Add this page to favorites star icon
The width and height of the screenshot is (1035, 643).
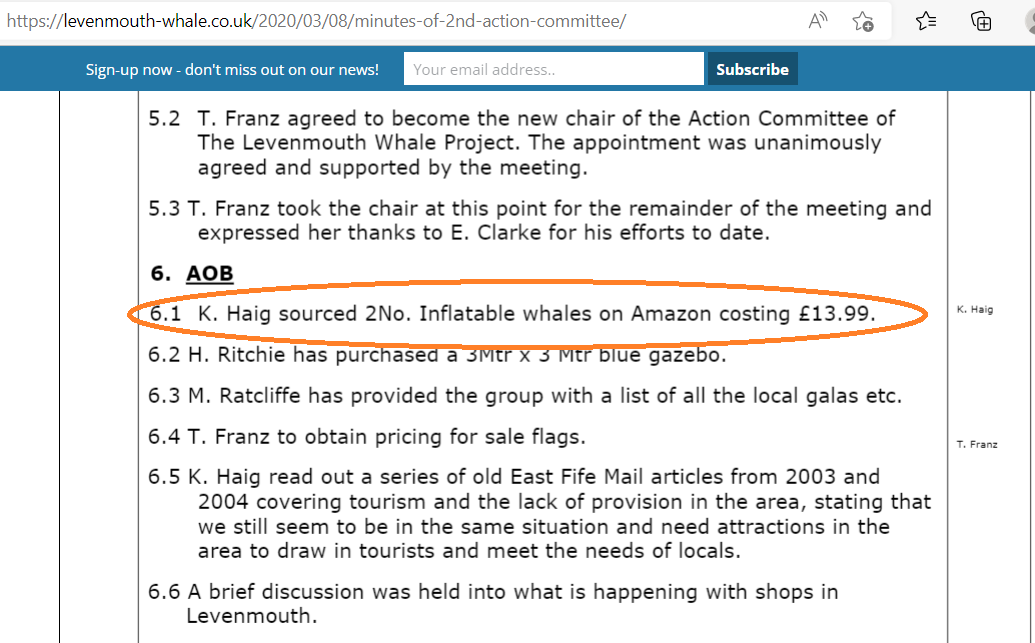tap(863, 21)
